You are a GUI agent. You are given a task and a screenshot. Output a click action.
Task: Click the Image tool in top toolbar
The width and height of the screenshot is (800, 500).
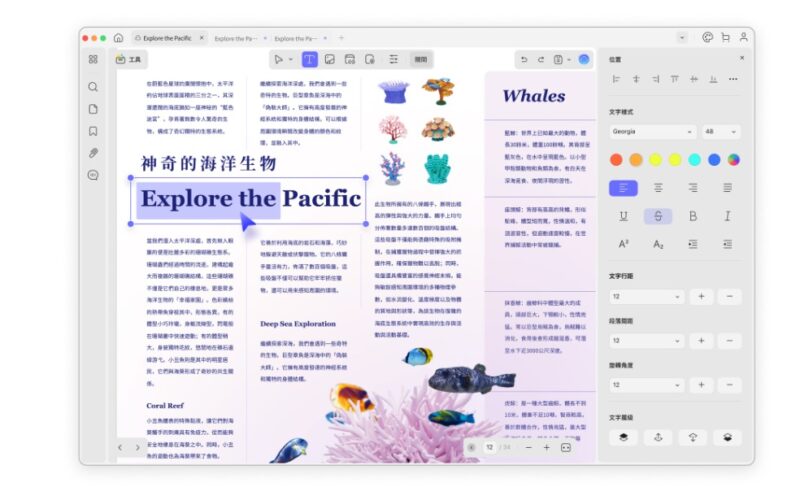pos(329,60)
